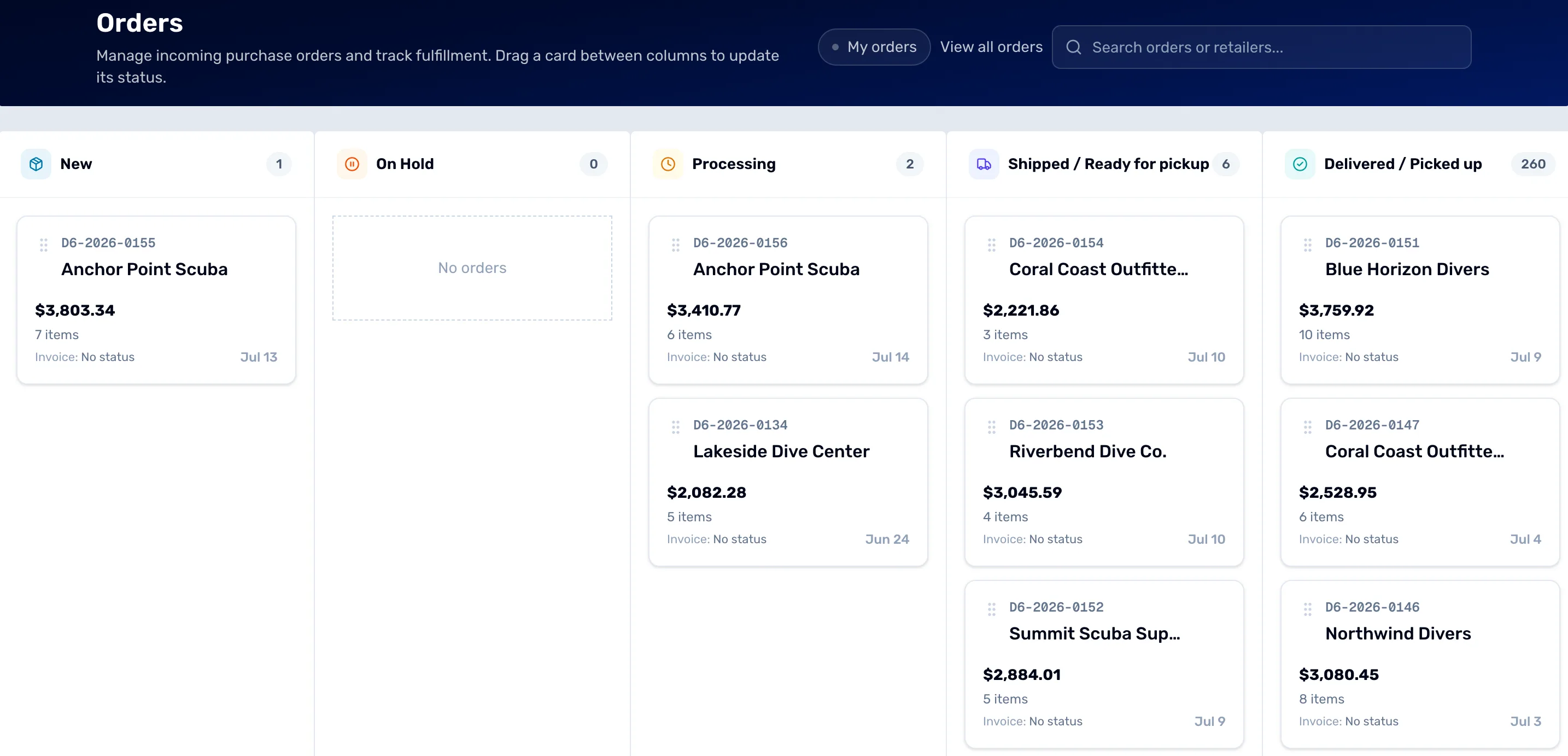Click the Jun 24 date on Lakeside order
The height and width of the screenshot is (756, 1568).
(887, 539)
